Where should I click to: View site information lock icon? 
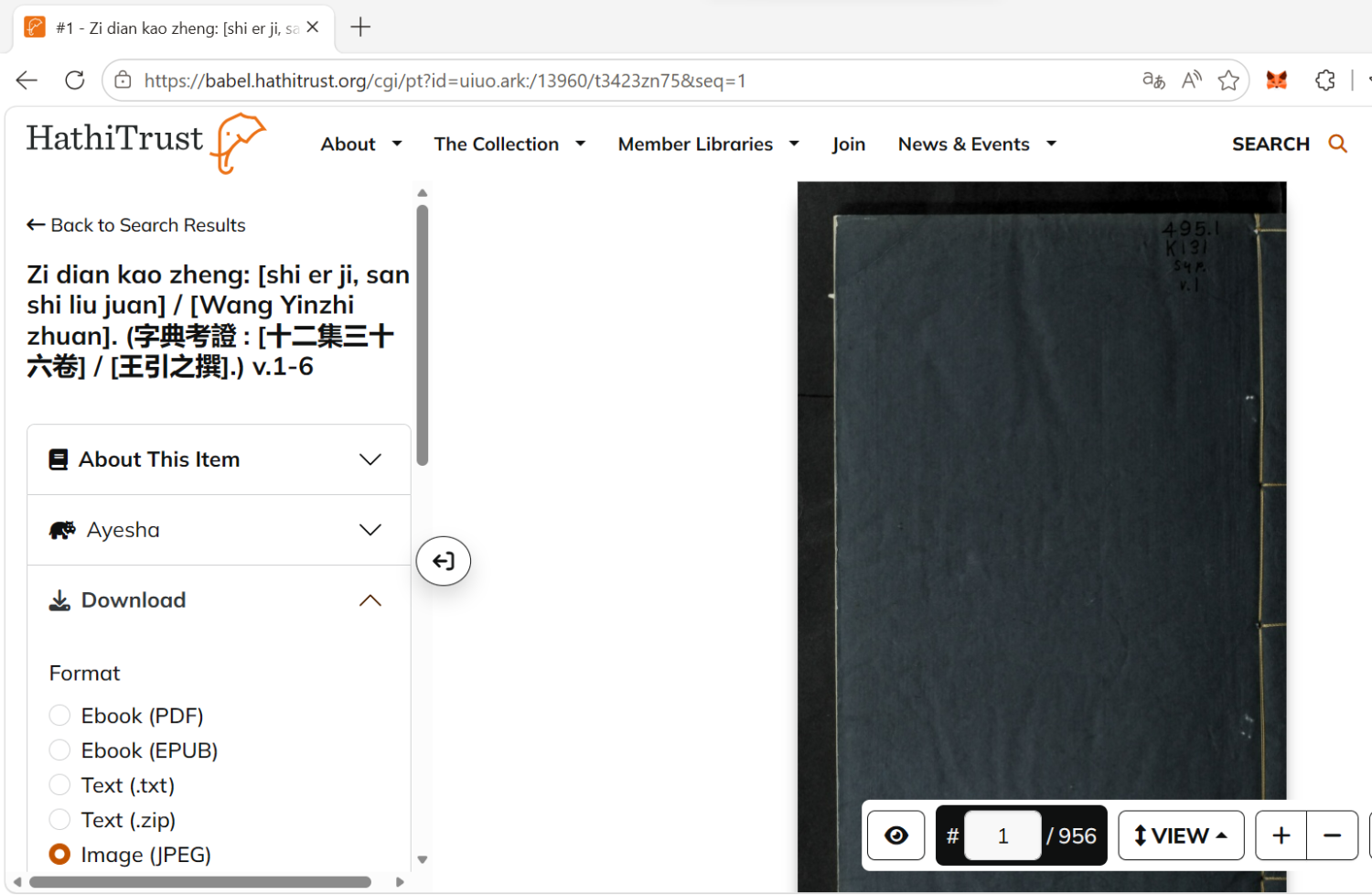tap(123, 81)
